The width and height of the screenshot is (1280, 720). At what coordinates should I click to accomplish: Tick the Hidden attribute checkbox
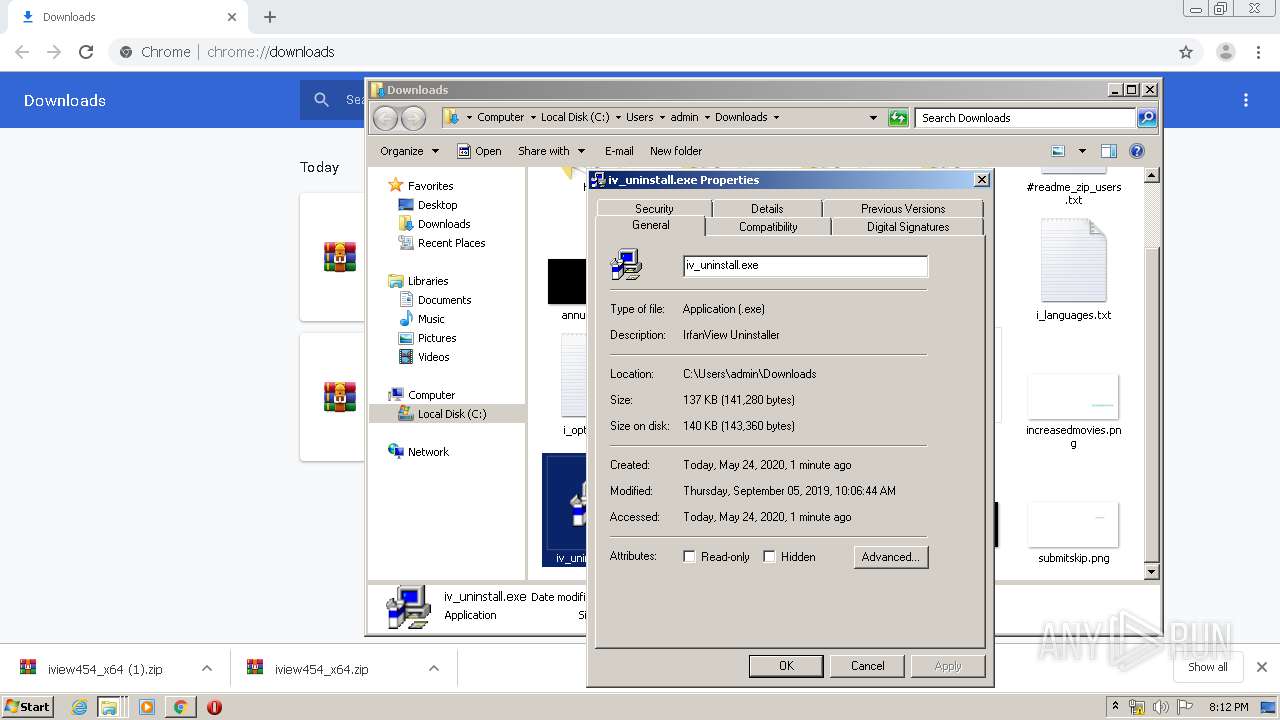pyautogui.click(x=769, y=557)
